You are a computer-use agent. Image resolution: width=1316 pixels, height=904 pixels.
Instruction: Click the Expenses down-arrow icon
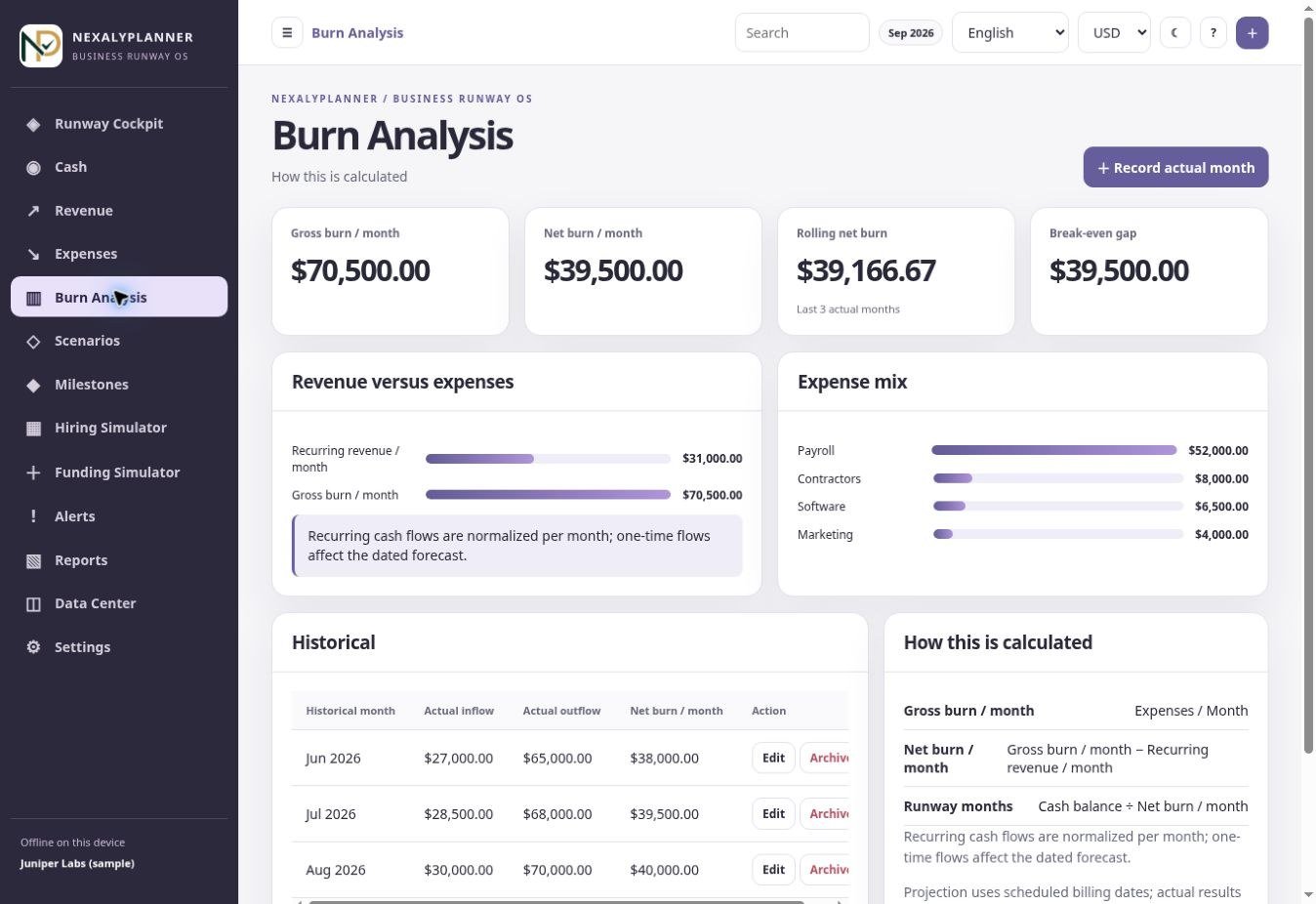33,254
